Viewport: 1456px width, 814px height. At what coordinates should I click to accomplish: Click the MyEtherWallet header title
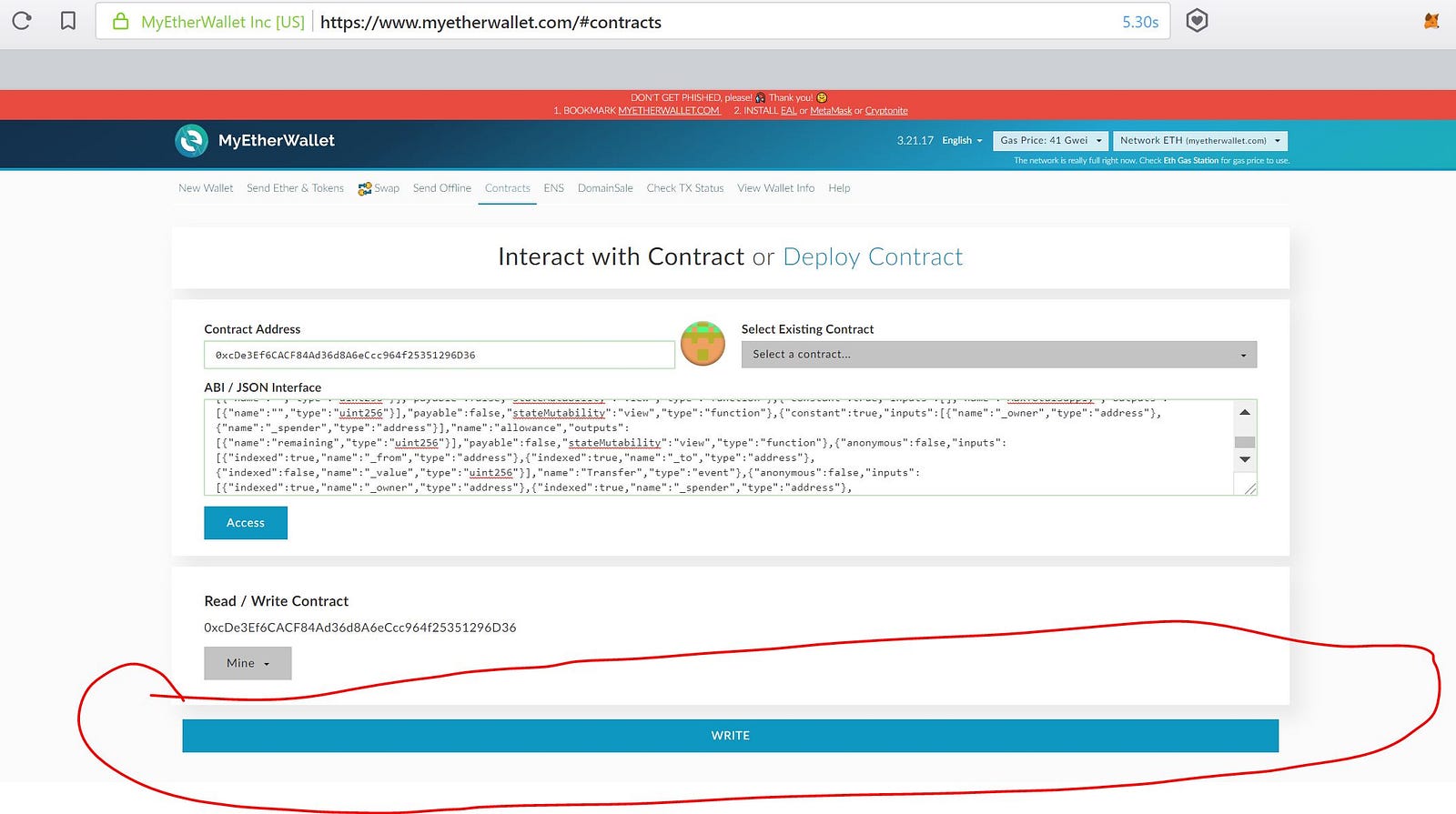pyautogui.click(x=277, y=140)
